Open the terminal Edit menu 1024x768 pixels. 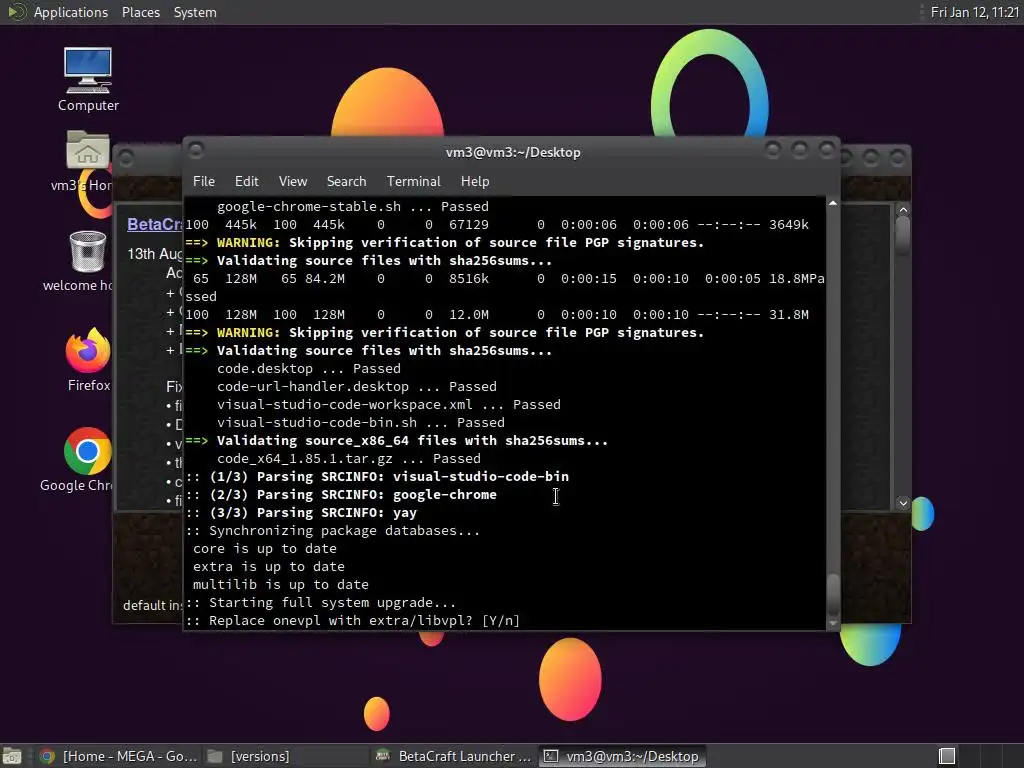pyautogui.click(x=246, y=182)
